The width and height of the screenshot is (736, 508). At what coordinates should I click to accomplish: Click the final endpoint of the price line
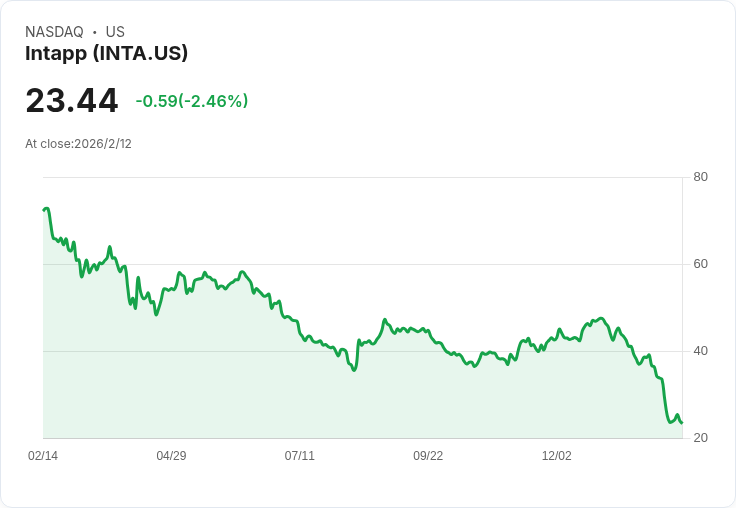click(x=682, y=423)
